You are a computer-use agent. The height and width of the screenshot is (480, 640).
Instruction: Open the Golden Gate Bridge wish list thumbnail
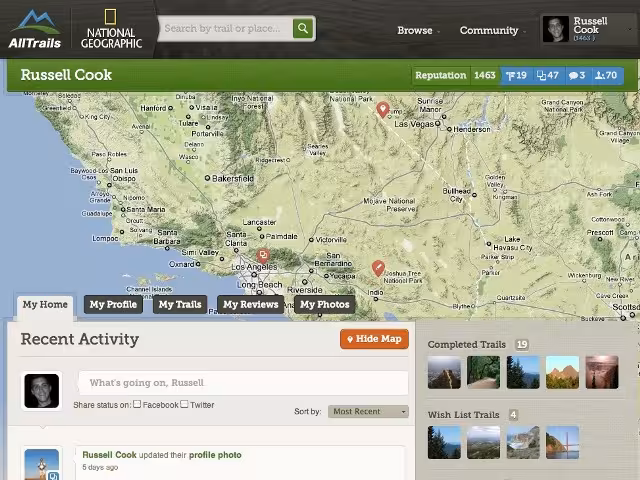coord(562,442)
